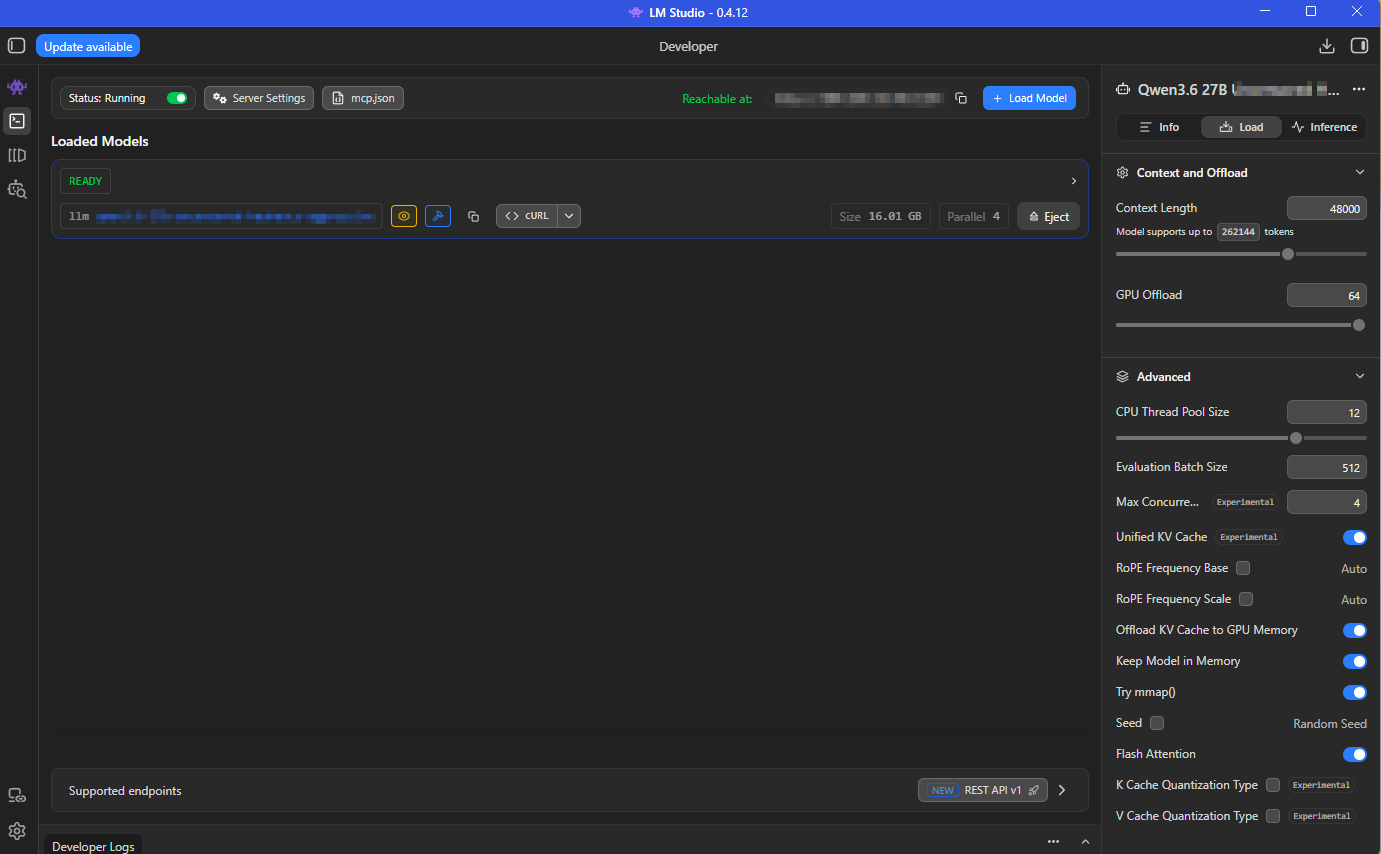Viewport: 1381px width, 854px height.
Task: Open the Developer Logs tab
Action: pos(93,846)
